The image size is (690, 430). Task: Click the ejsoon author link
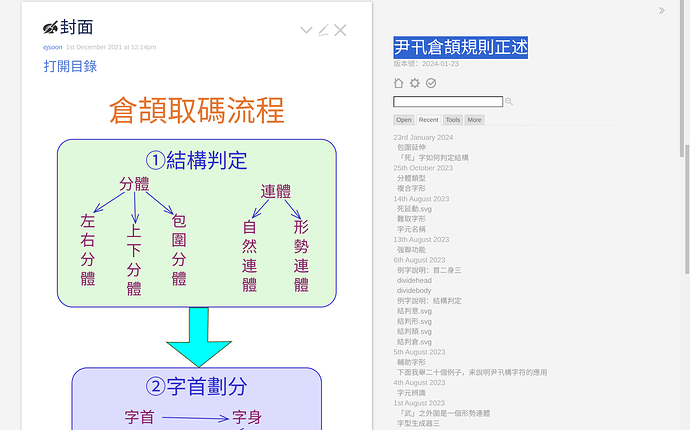point(52,46)
